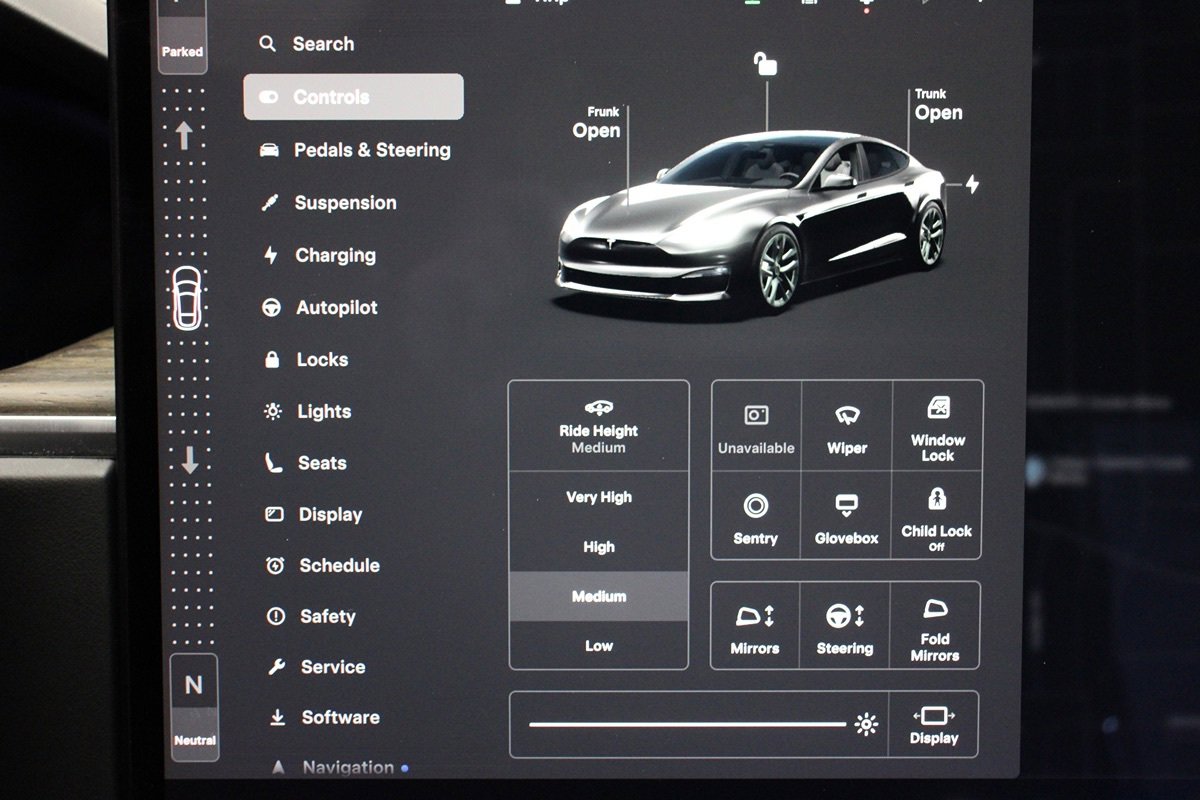The image size is (1200, 800).
Task: Click the brightness slider track
Action: coord(687,724)
